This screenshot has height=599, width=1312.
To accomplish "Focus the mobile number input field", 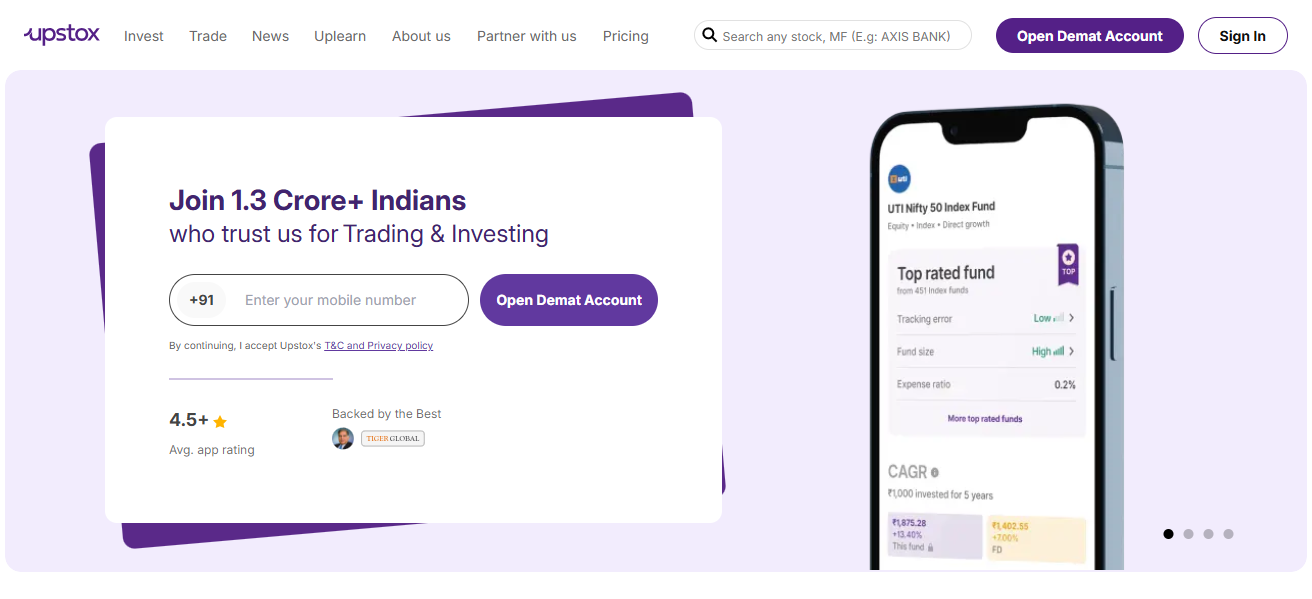I will [x=345, y=300].
